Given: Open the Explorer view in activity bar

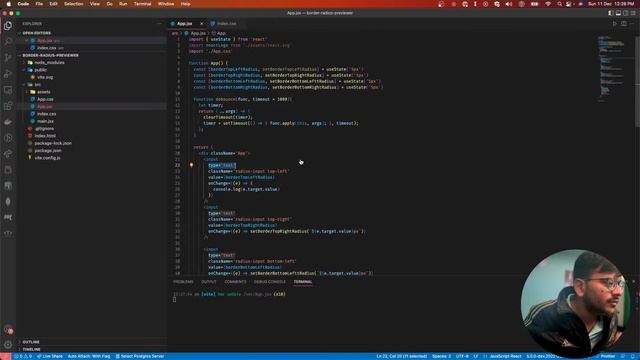Looking at the screenshot, I should point(8,26).
